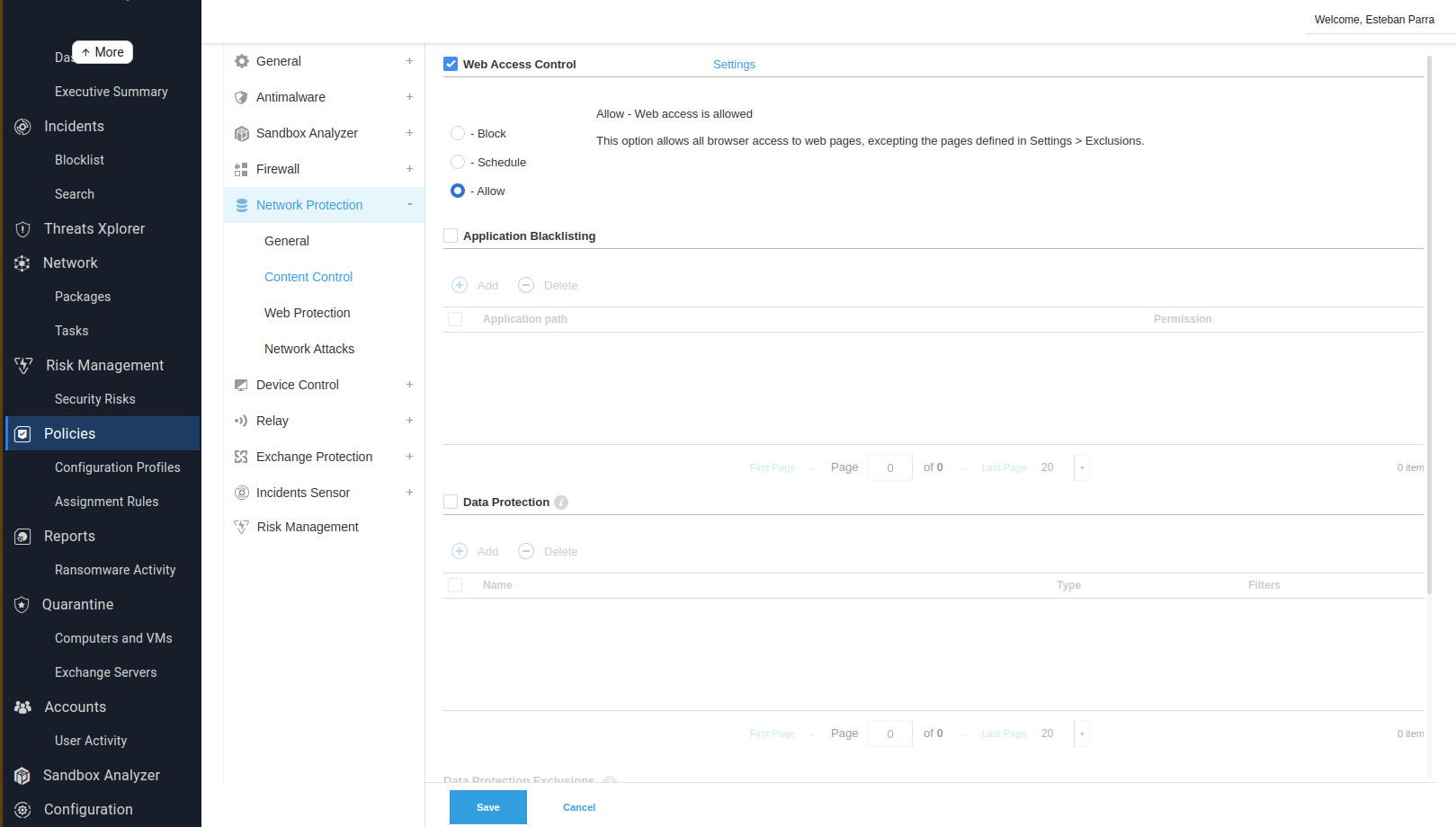Screen dimensions: 1456x827
Task: Click the Firewall icon in policy menu
Action: tap(241, 169)
